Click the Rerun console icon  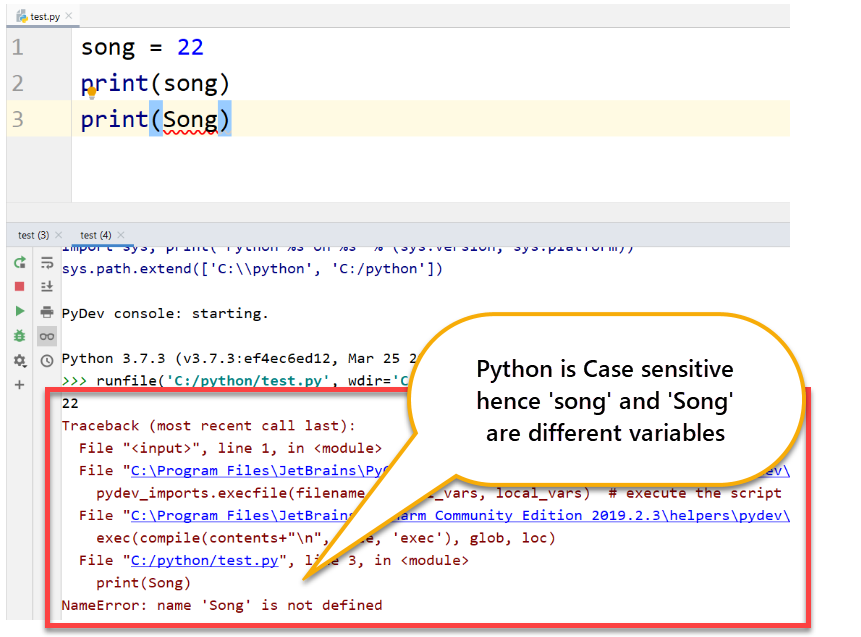pos(20,262)
